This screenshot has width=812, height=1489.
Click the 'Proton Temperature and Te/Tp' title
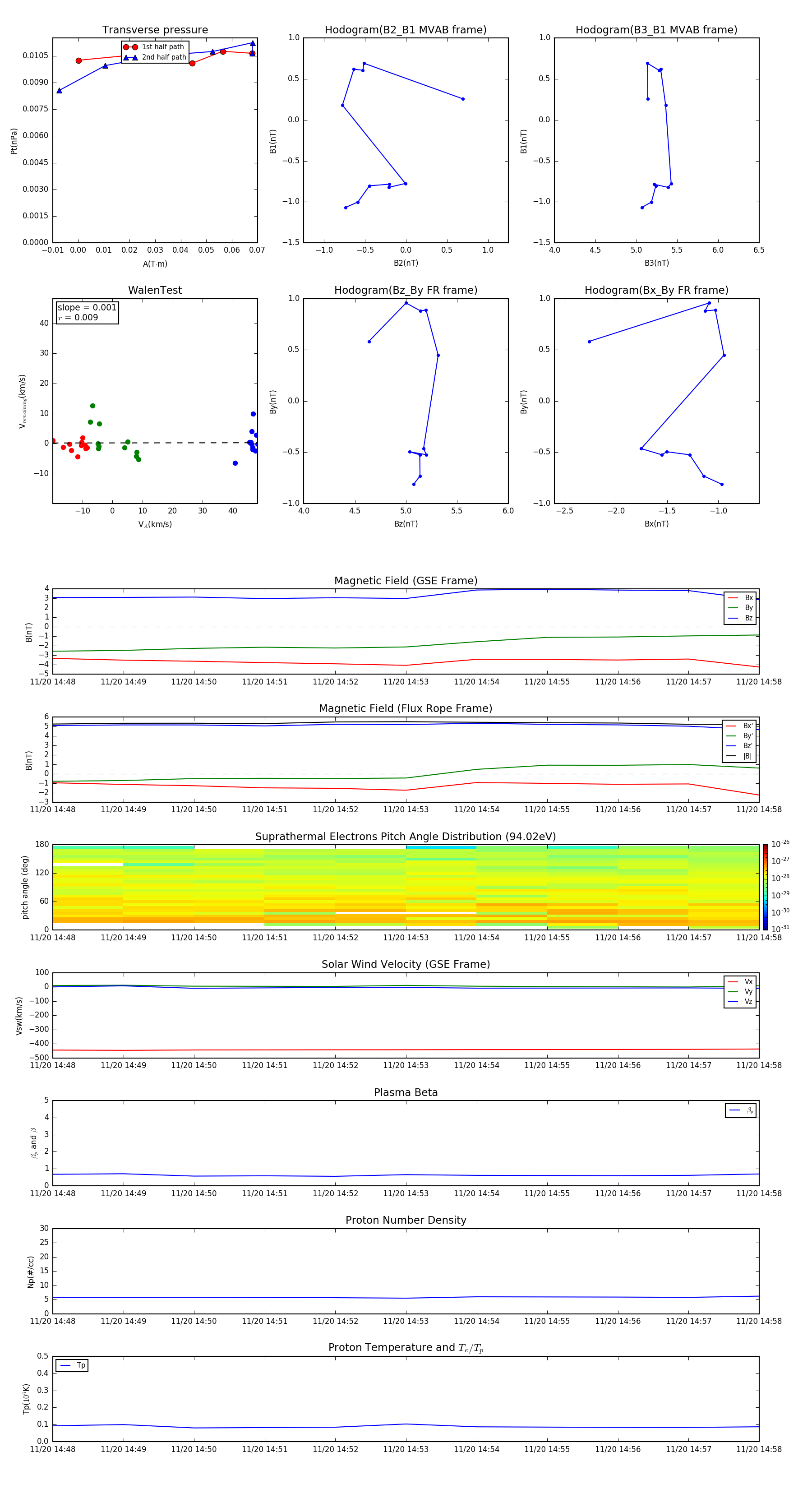point(406,1349)
